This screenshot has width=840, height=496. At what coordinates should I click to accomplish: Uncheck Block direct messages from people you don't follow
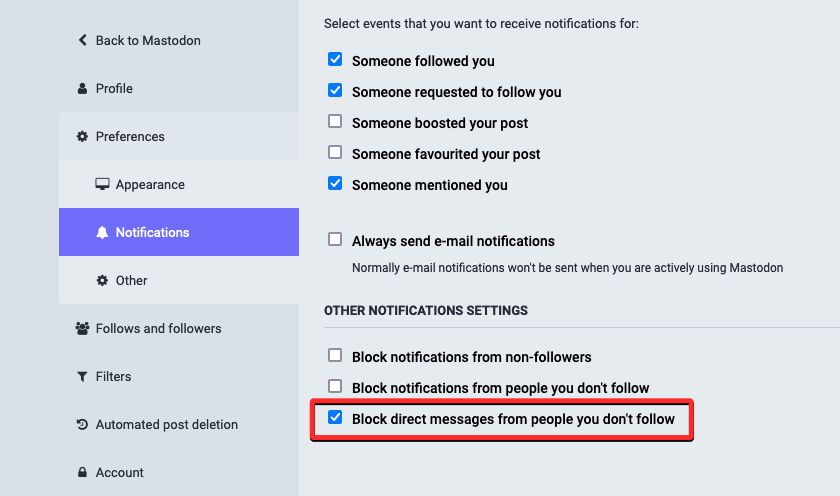click(335, 418)
